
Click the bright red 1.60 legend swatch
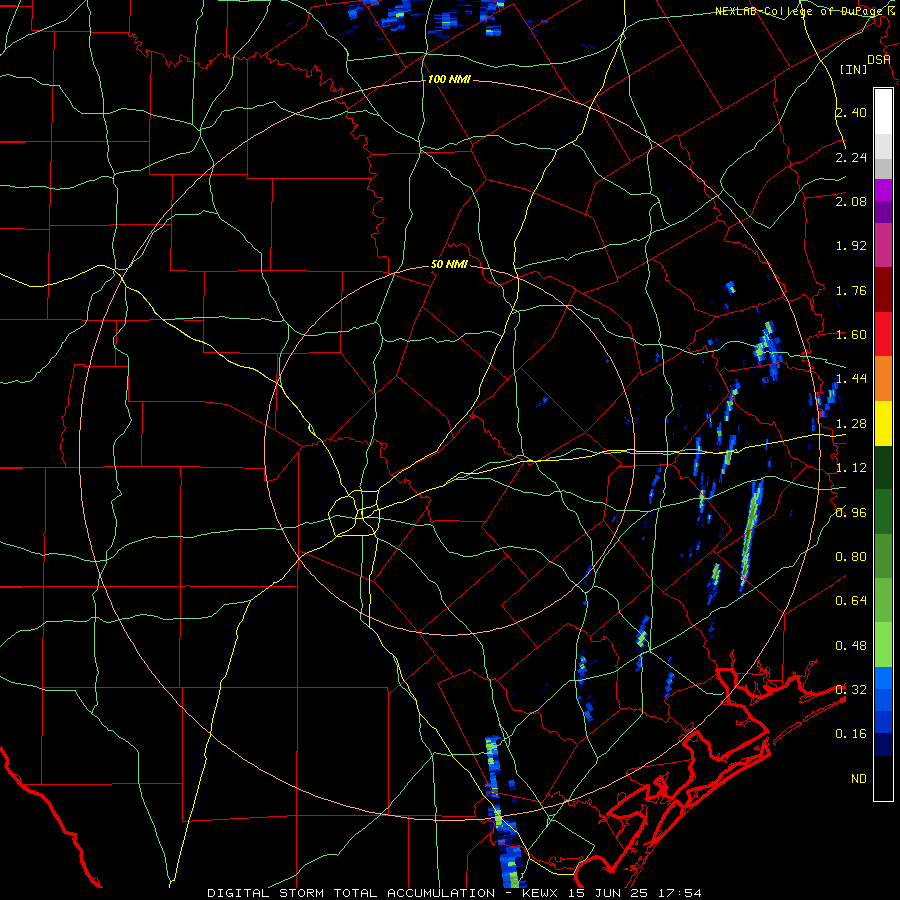(x=883, y=334)
